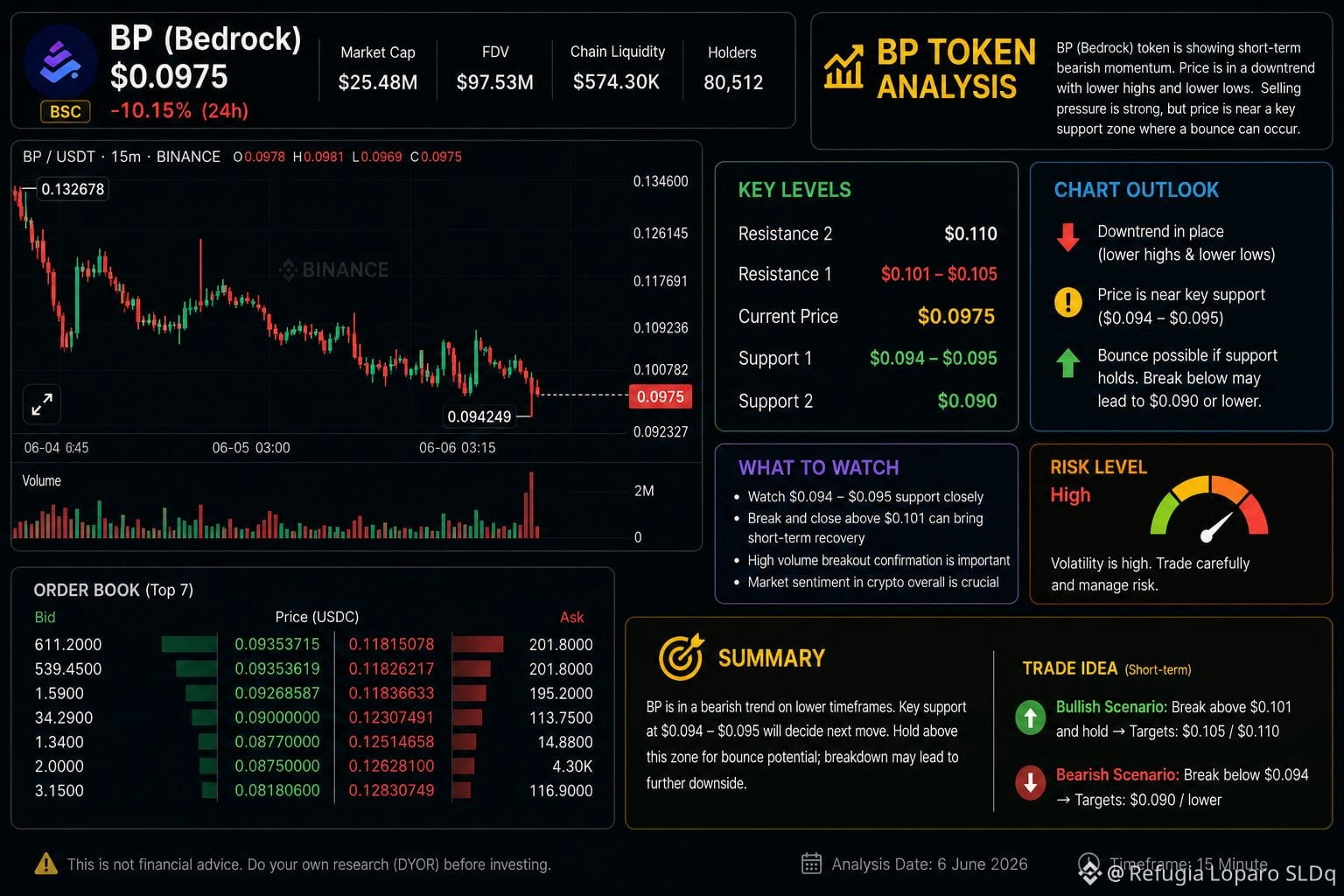
Task: Click bid price 0.09353715 in order book
Action: (x=277, y=644)
